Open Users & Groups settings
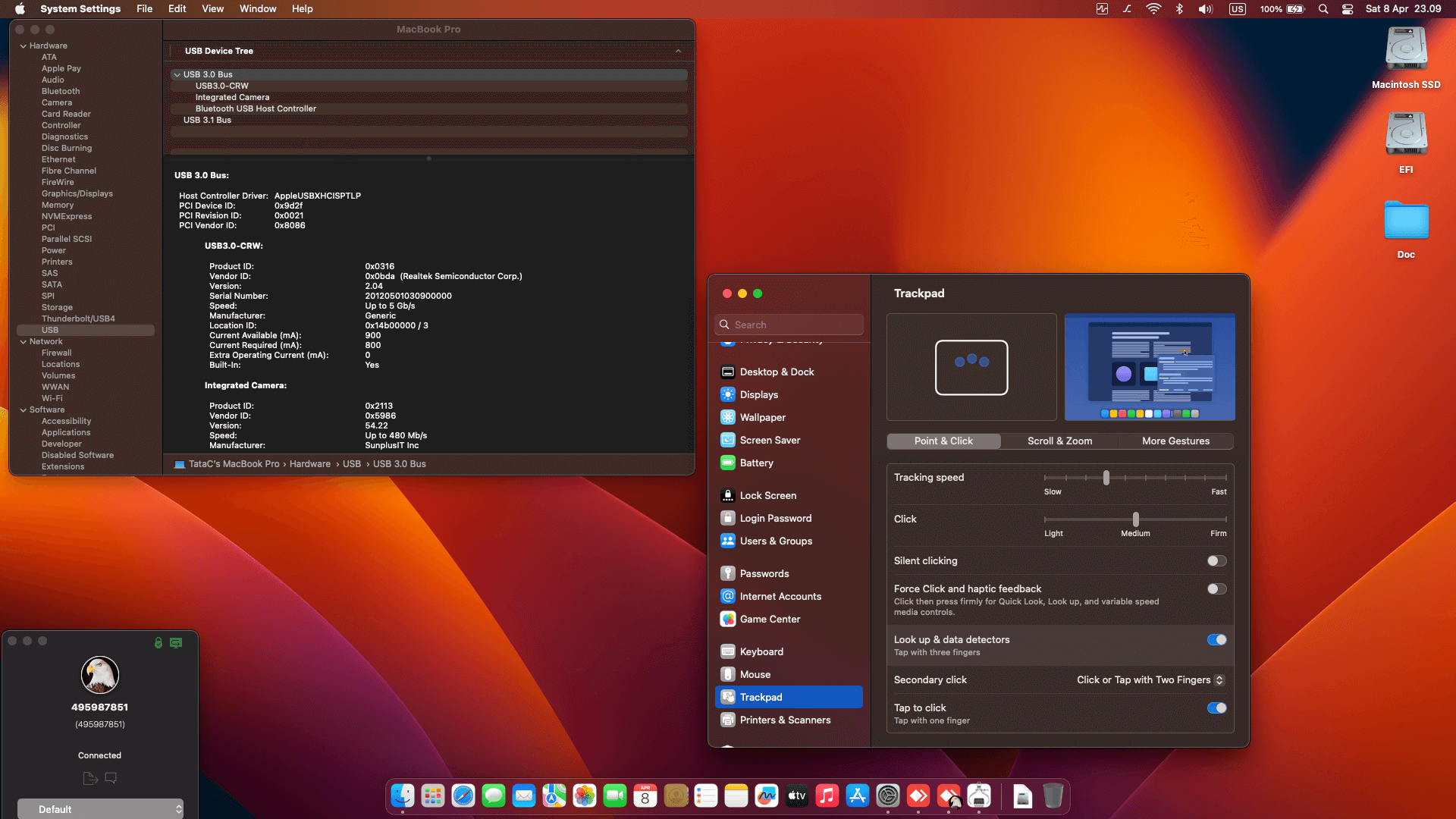This screenshot has height=819, width=1456. tap(789, 541)
